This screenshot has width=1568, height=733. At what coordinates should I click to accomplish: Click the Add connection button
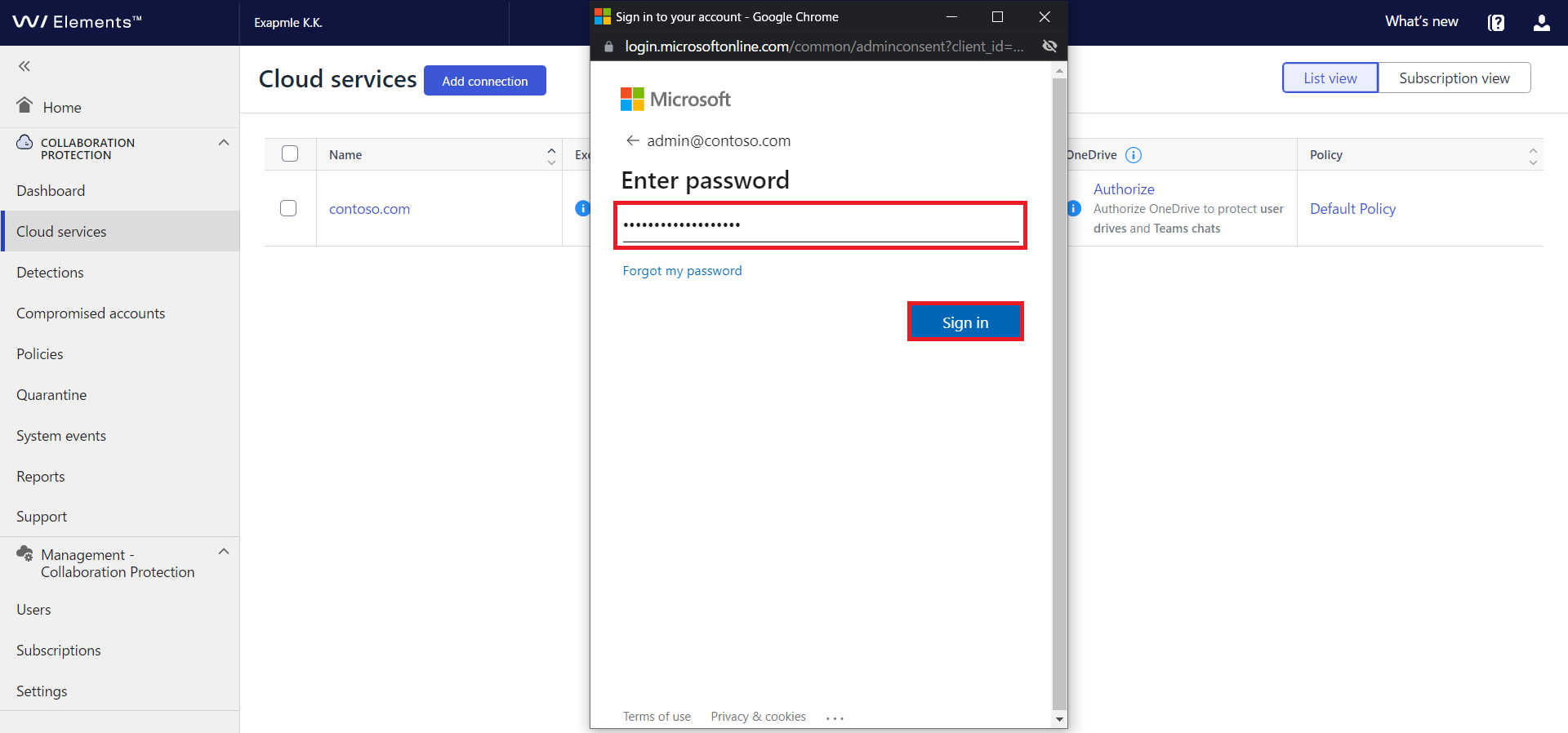coord(485,81)
